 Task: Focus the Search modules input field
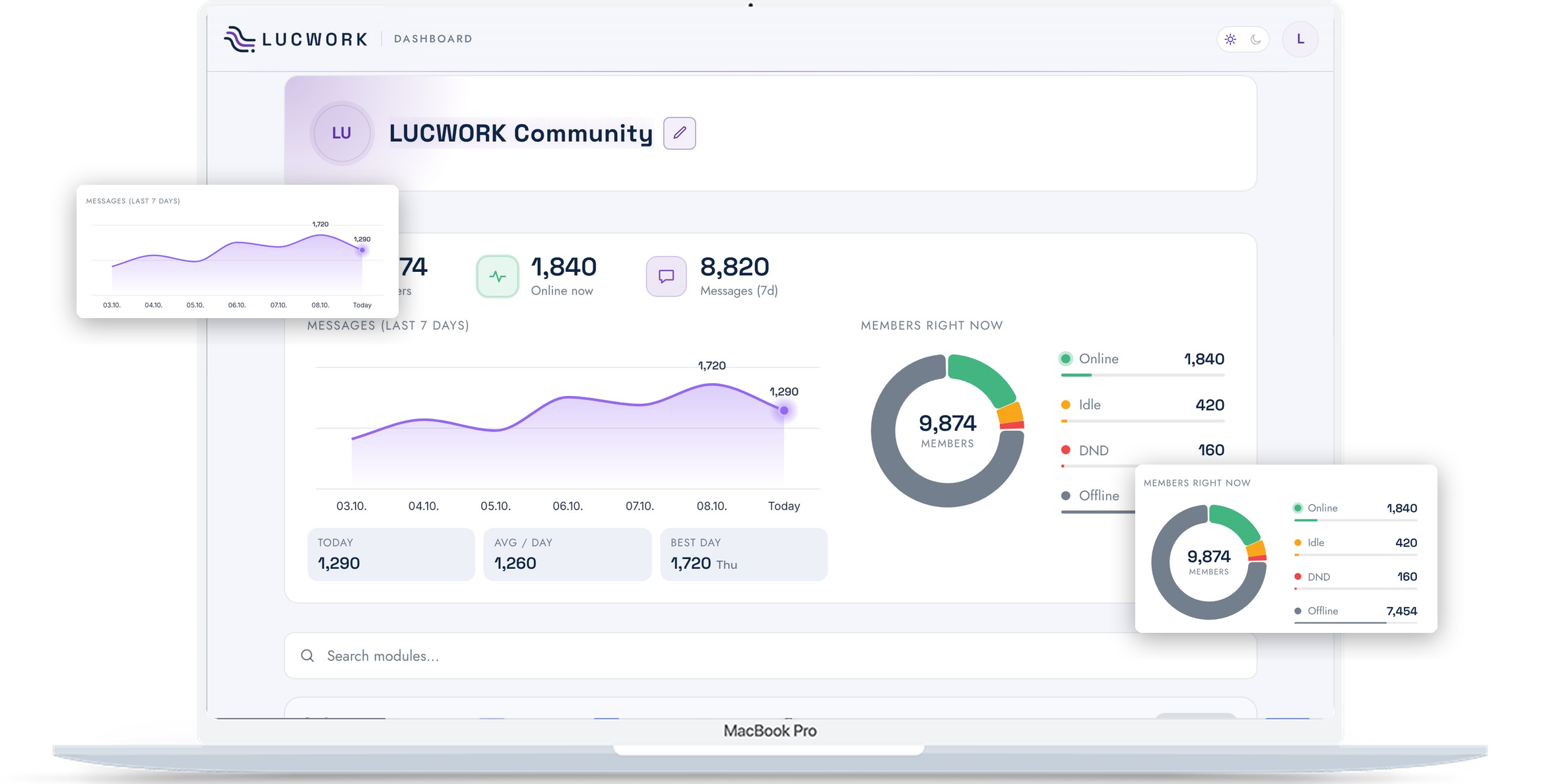tap(770, 655)
